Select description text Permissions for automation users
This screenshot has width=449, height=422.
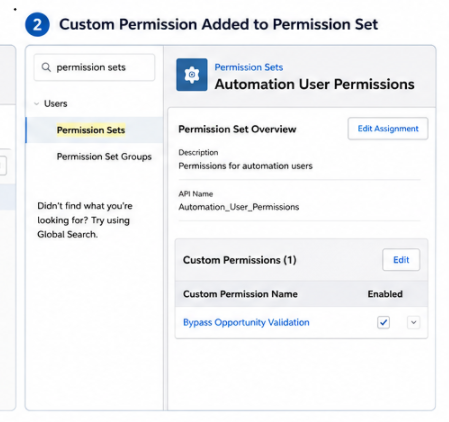[245, 166]
